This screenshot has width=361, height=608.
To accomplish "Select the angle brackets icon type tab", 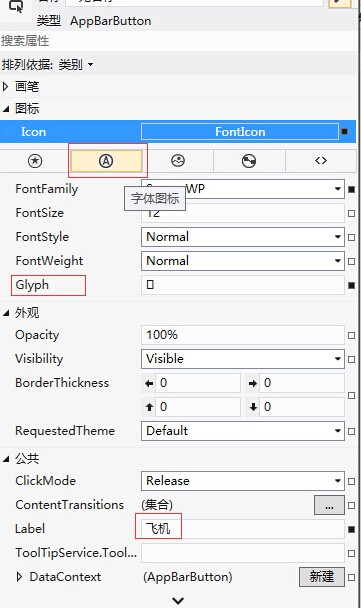I will point(321,161).
